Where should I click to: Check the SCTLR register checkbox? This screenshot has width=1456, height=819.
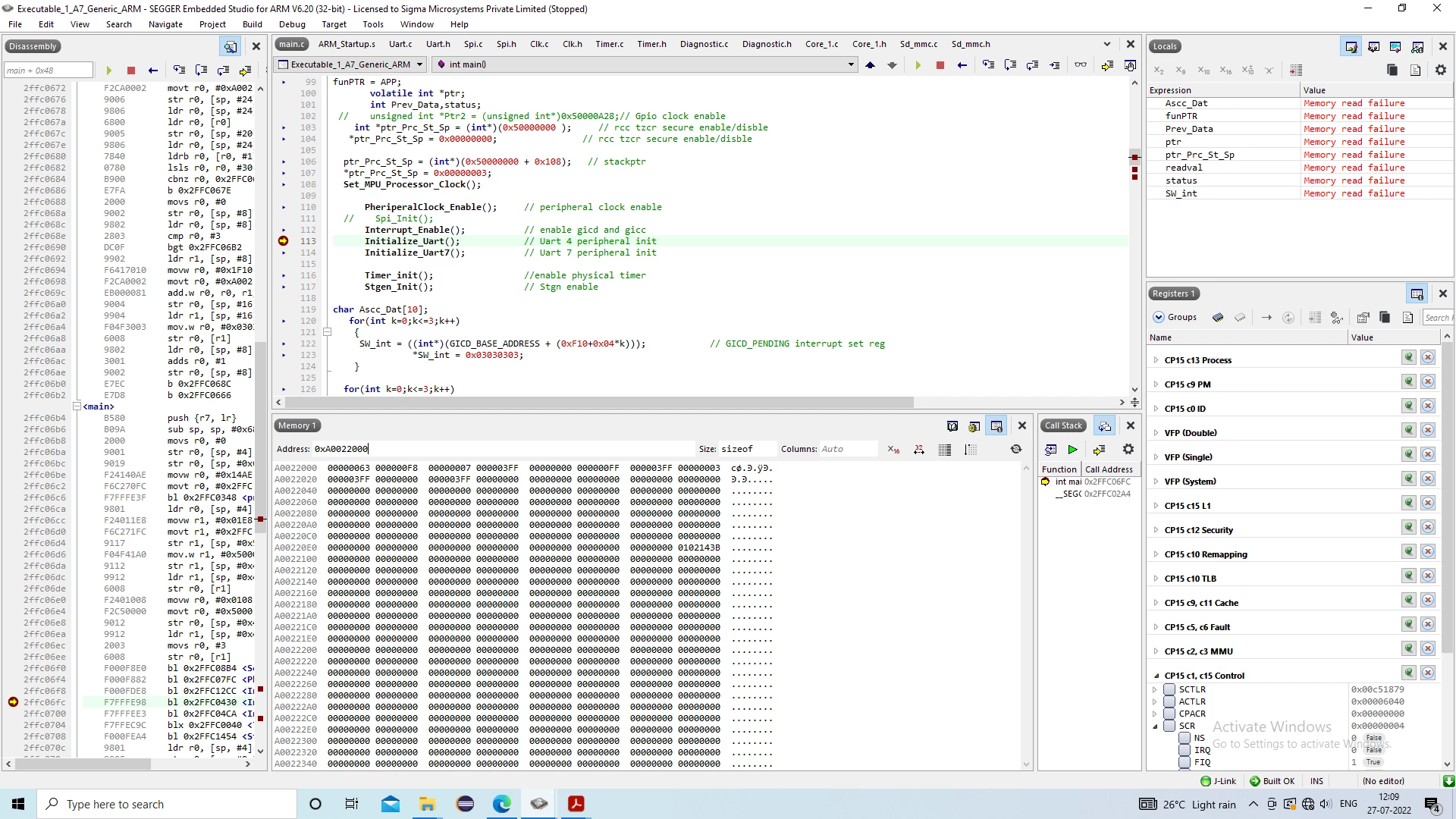1169,690
